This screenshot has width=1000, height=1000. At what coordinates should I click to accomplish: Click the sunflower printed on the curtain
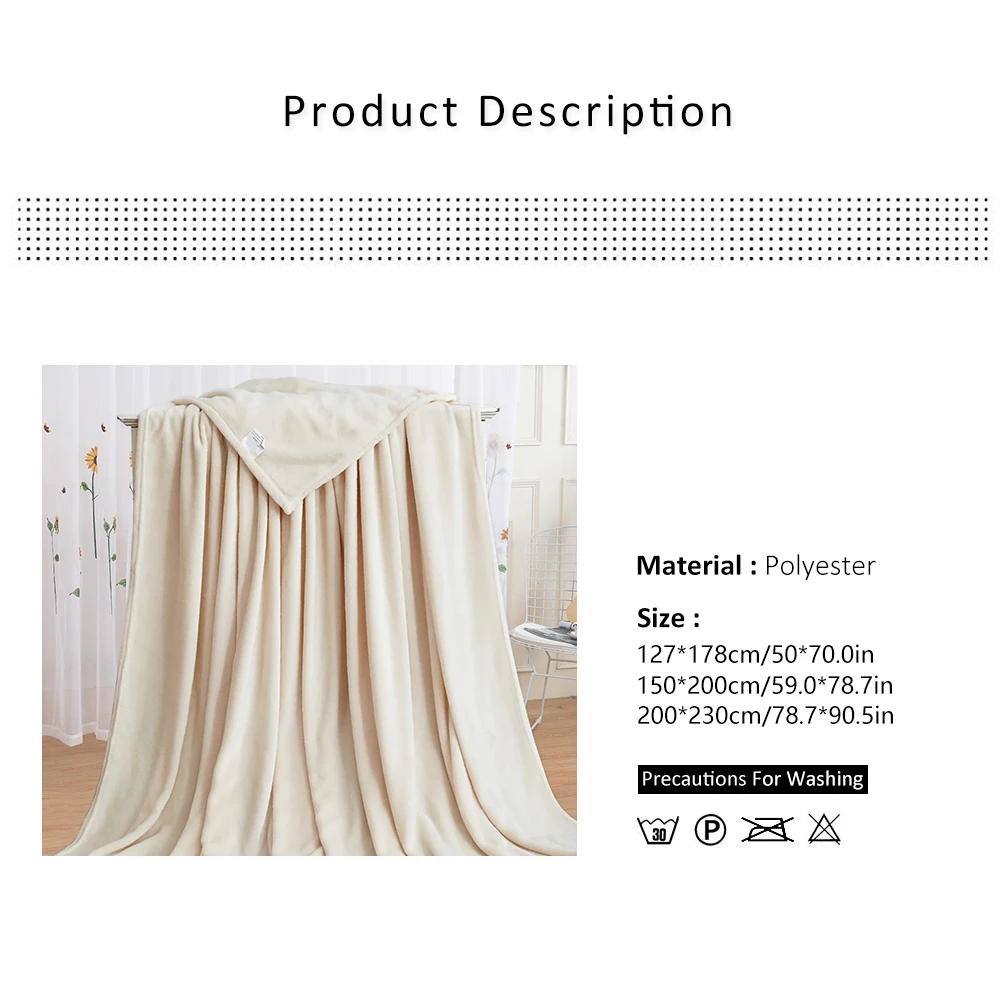point(93,459)
